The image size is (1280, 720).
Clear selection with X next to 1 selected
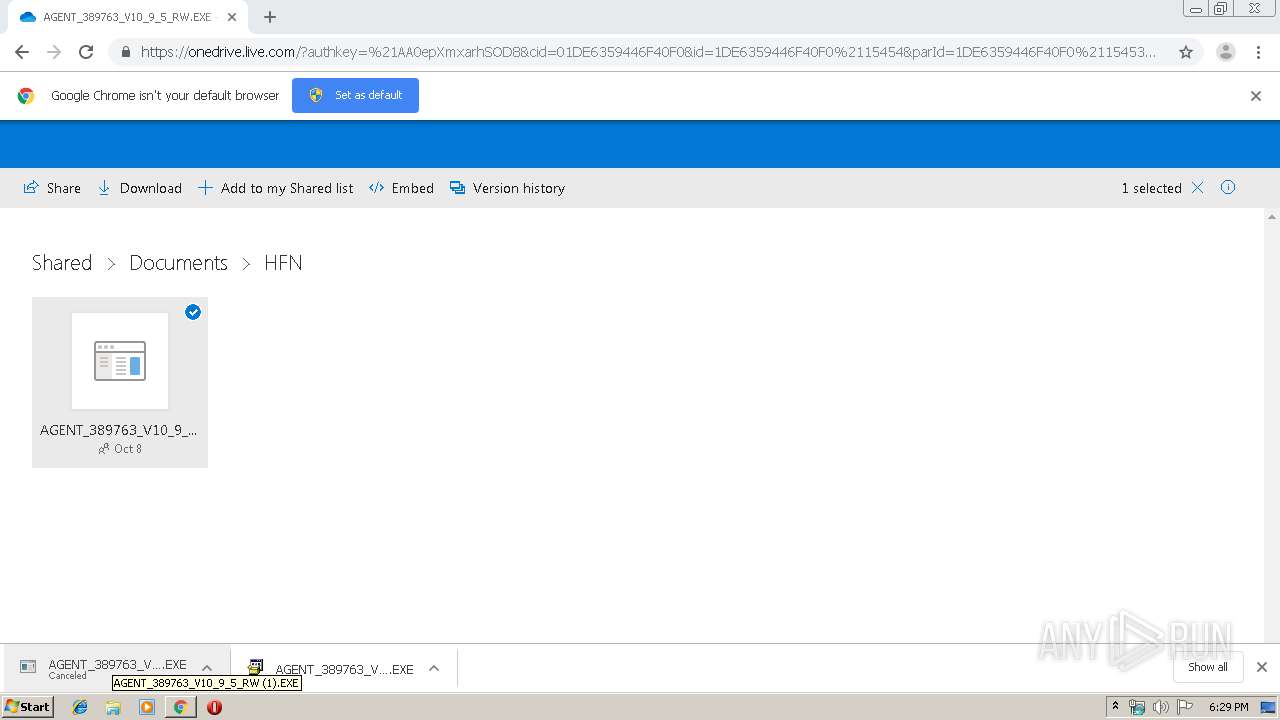(x=1197, y=188)
